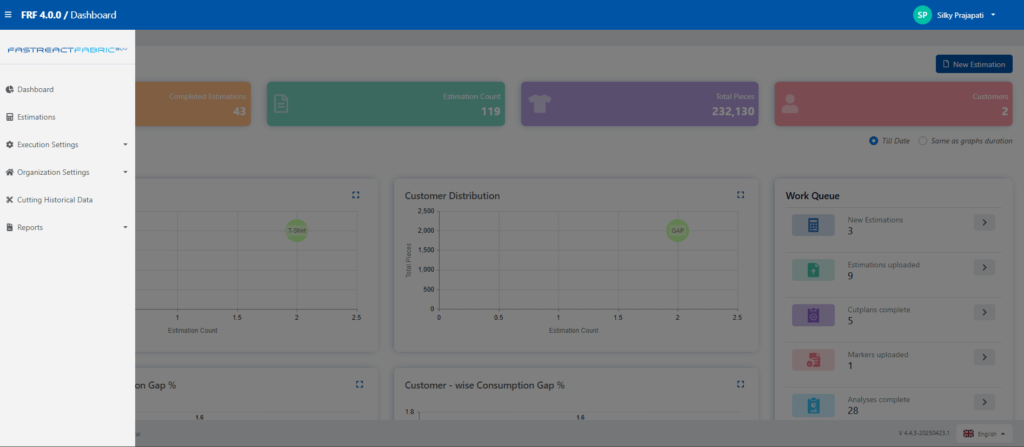Open Cutting Historical Data menu item
Viewport: 1024px width, 447px height.
coord(54,200)
